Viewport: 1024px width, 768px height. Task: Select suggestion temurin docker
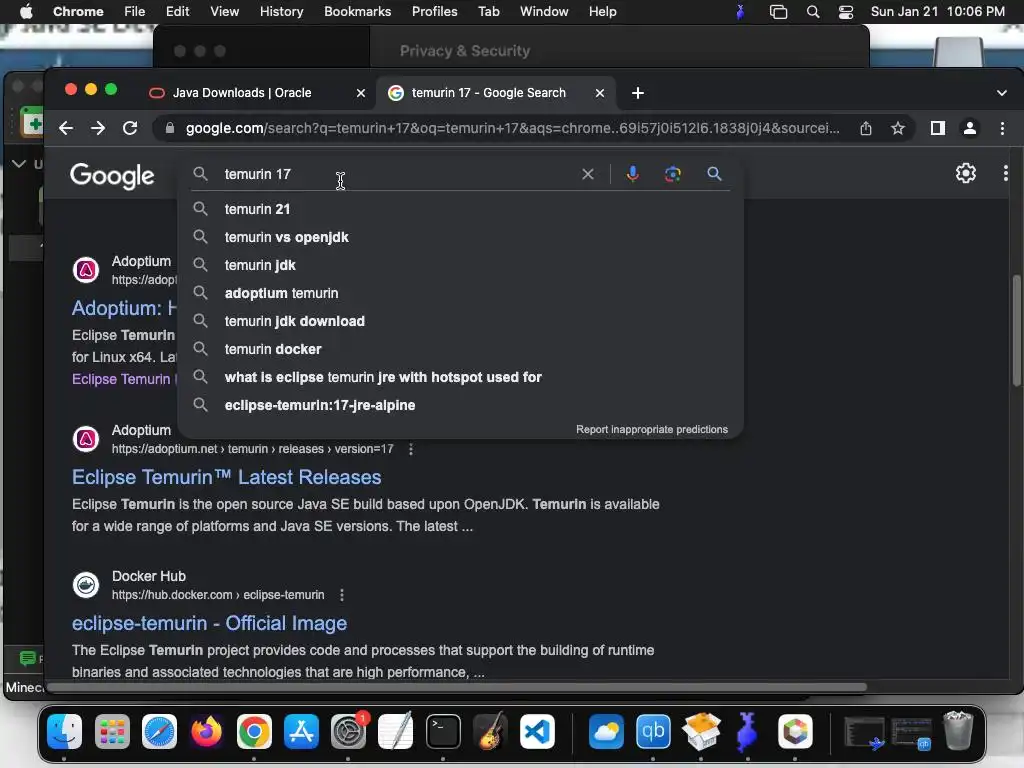coord(460,349)
